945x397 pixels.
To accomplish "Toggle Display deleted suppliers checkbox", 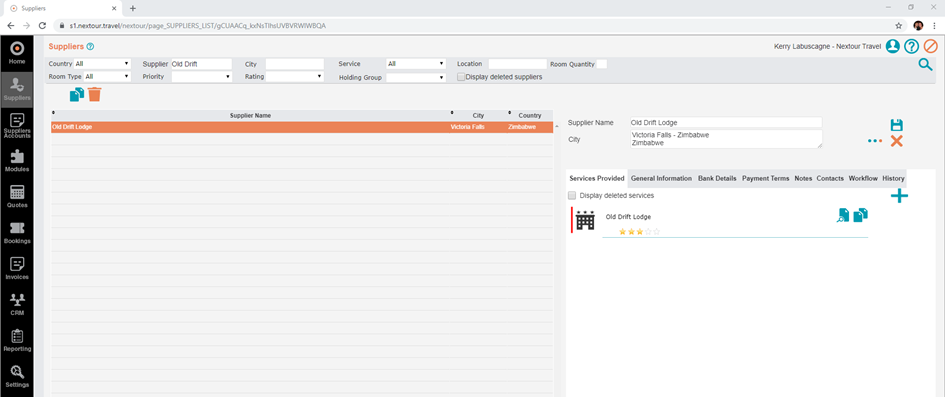I will (461, 77).
